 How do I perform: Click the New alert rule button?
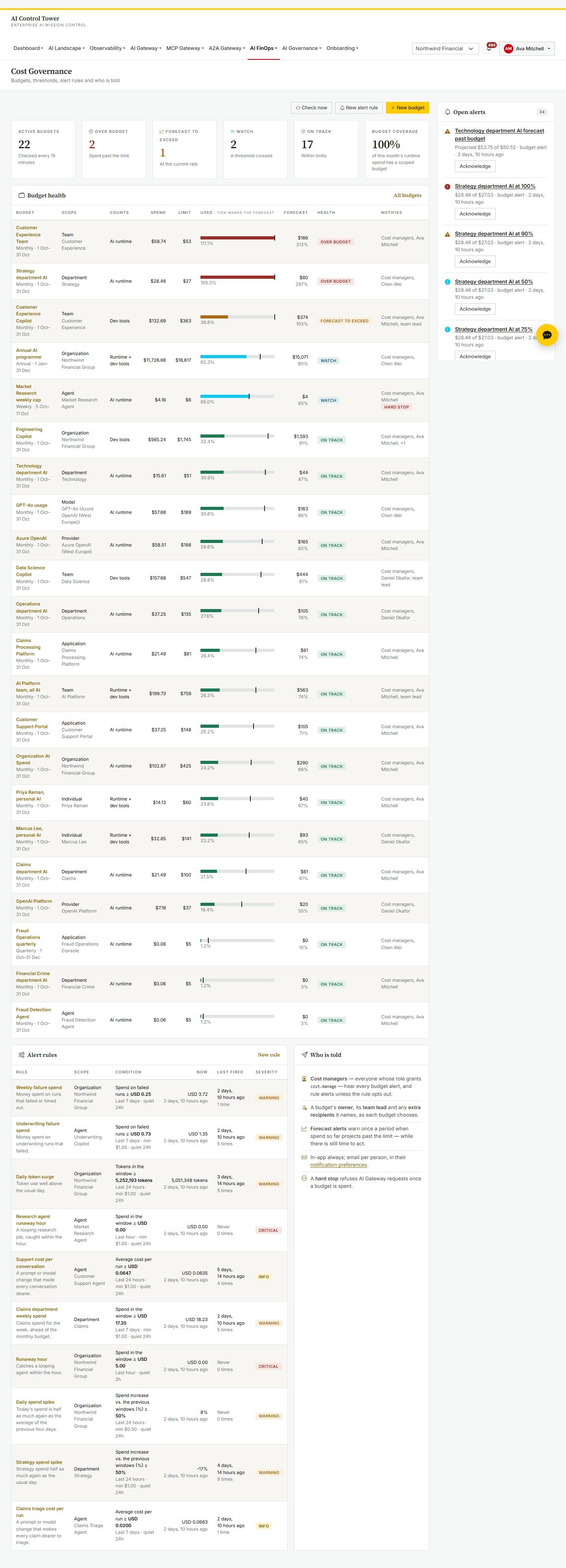point(358,108)
